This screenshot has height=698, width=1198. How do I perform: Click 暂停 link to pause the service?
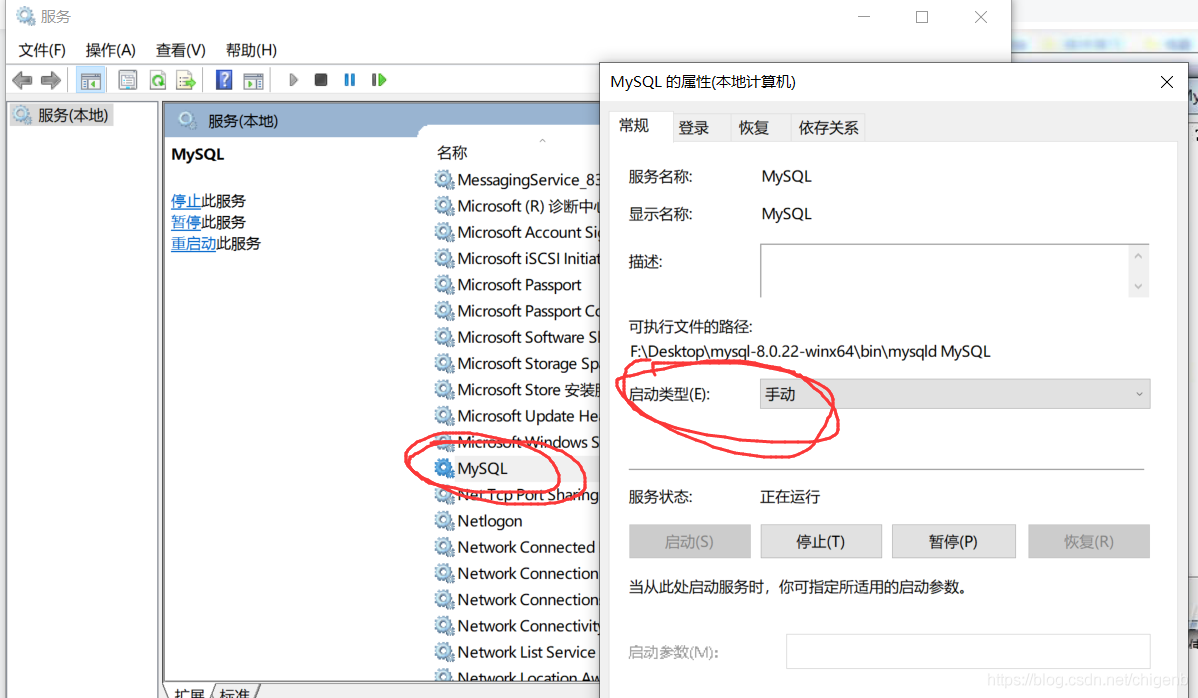pos(186,222)
